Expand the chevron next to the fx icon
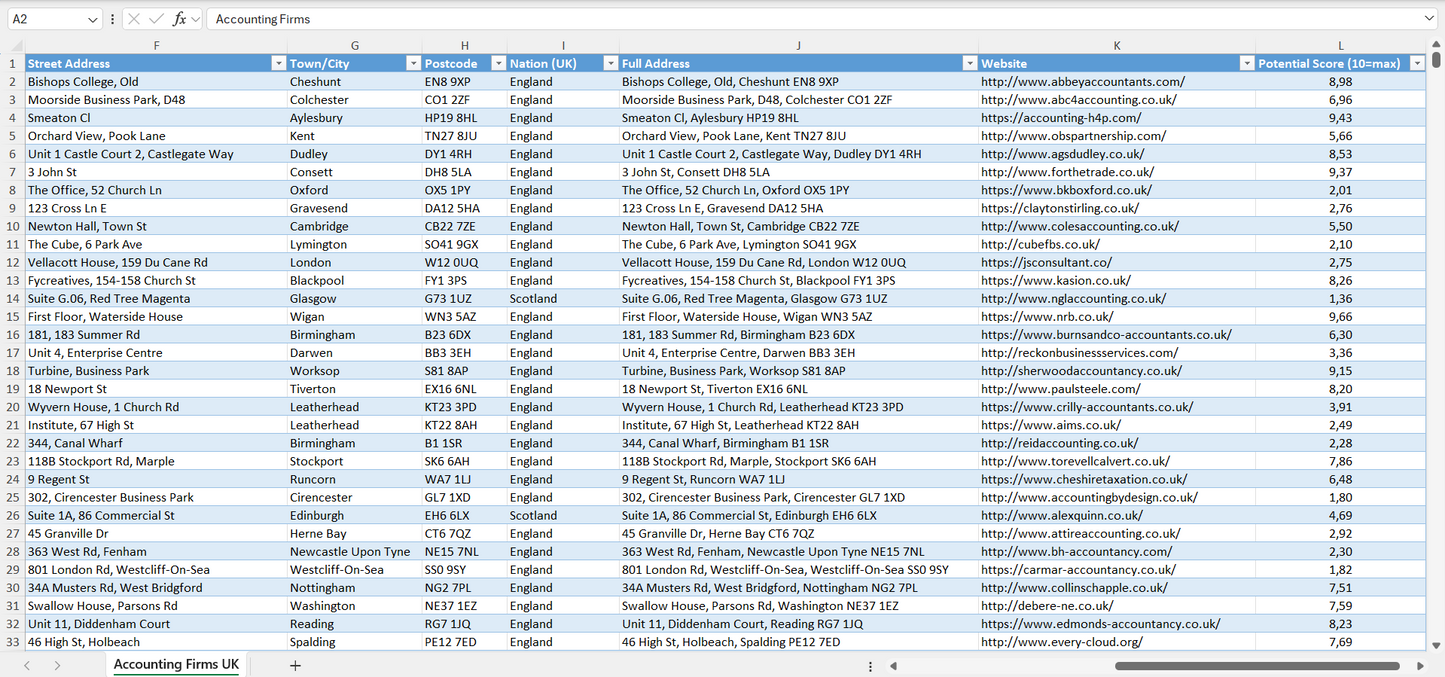Image resolution: width=1445 pixels, height=677 pixels. click(x=194, y=18)
